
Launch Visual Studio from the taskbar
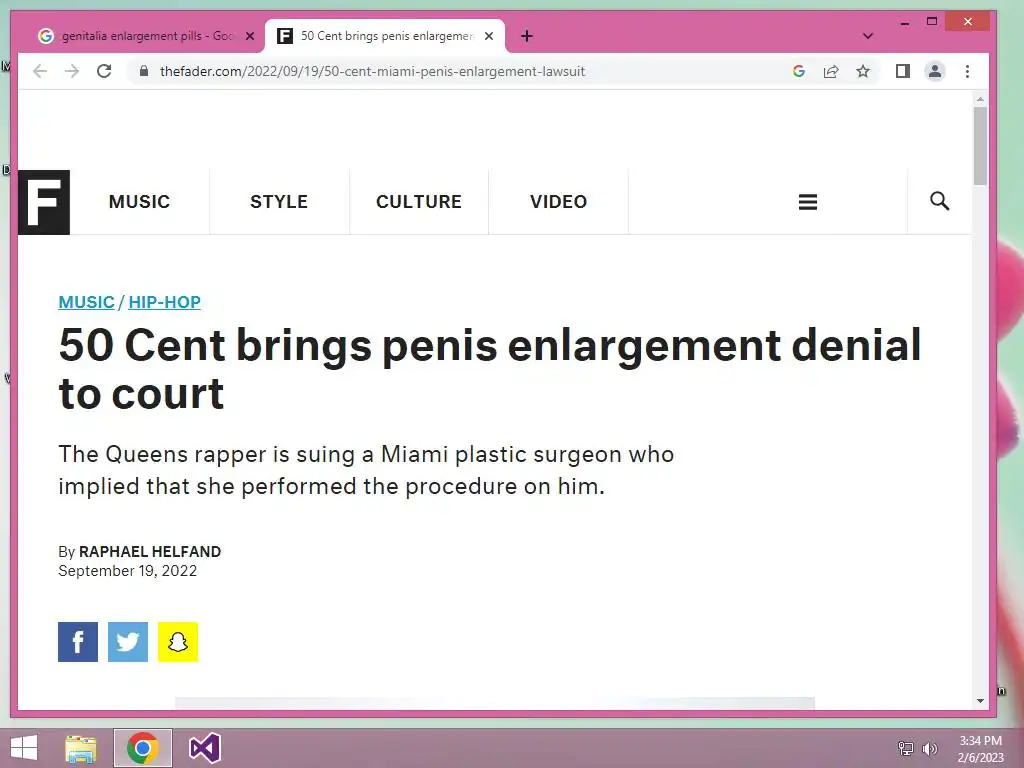click(x=204, y=748)
